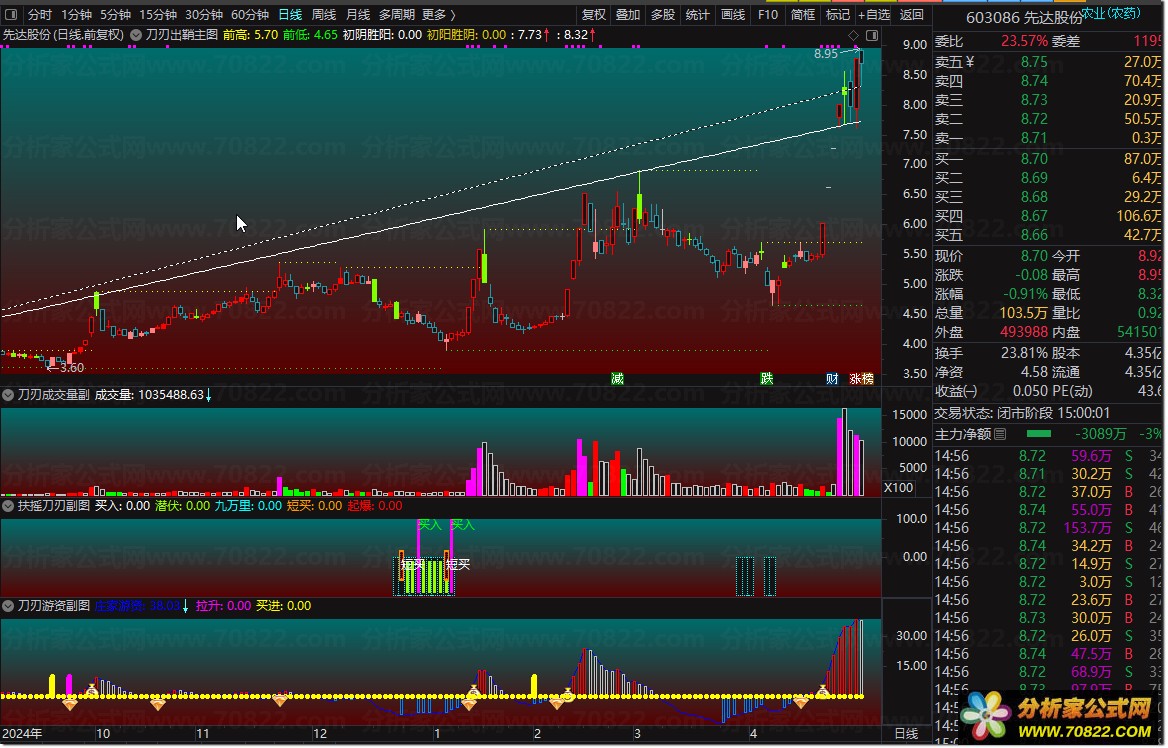The image size is (1168, 748).
Task: Switch to 月线 monthly chart
Action: click(x=358, y=14)
